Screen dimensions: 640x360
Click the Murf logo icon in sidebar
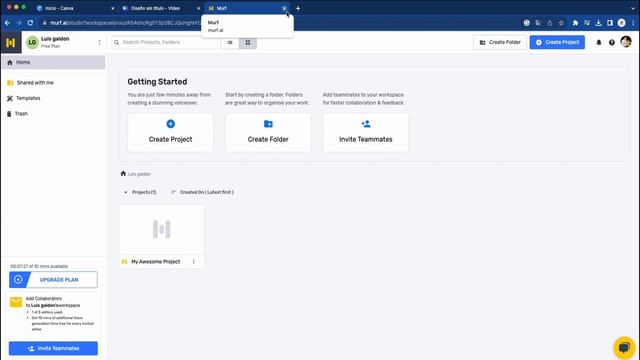[11, 42]
